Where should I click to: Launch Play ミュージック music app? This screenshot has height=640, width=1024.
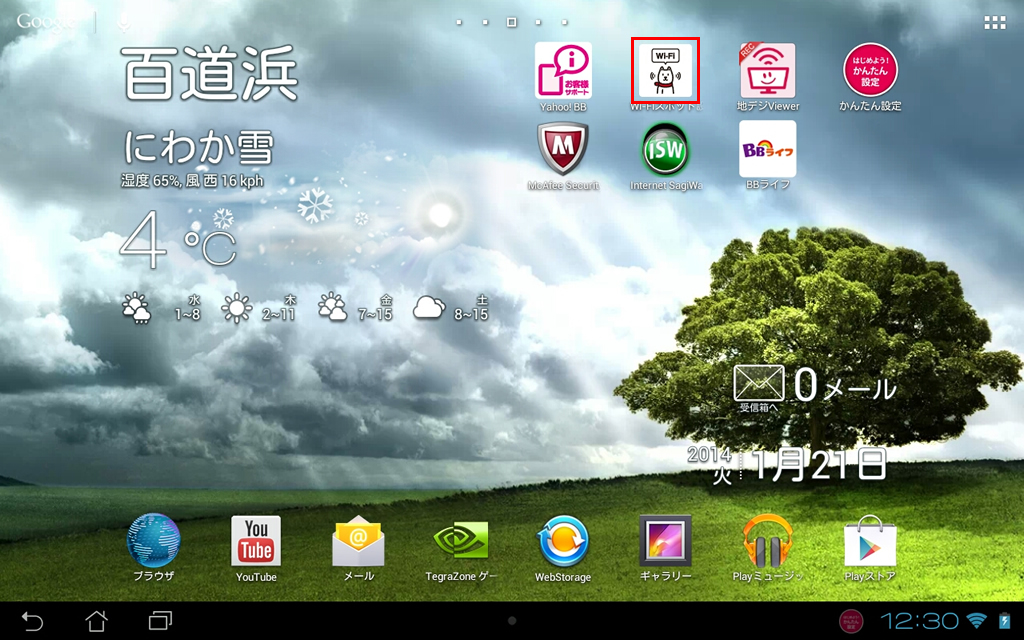[x=768, y=549]
